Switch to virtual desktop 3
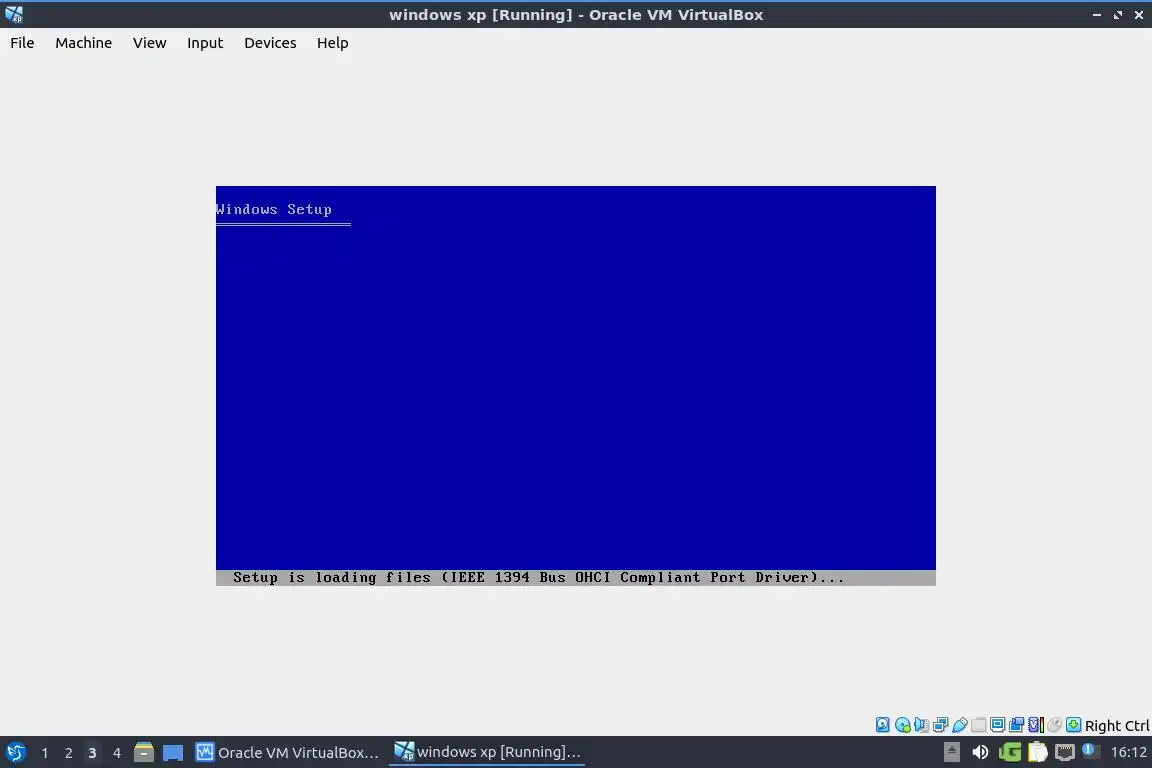The width and height of the screenshot is (1152, 768). [92, 753]
